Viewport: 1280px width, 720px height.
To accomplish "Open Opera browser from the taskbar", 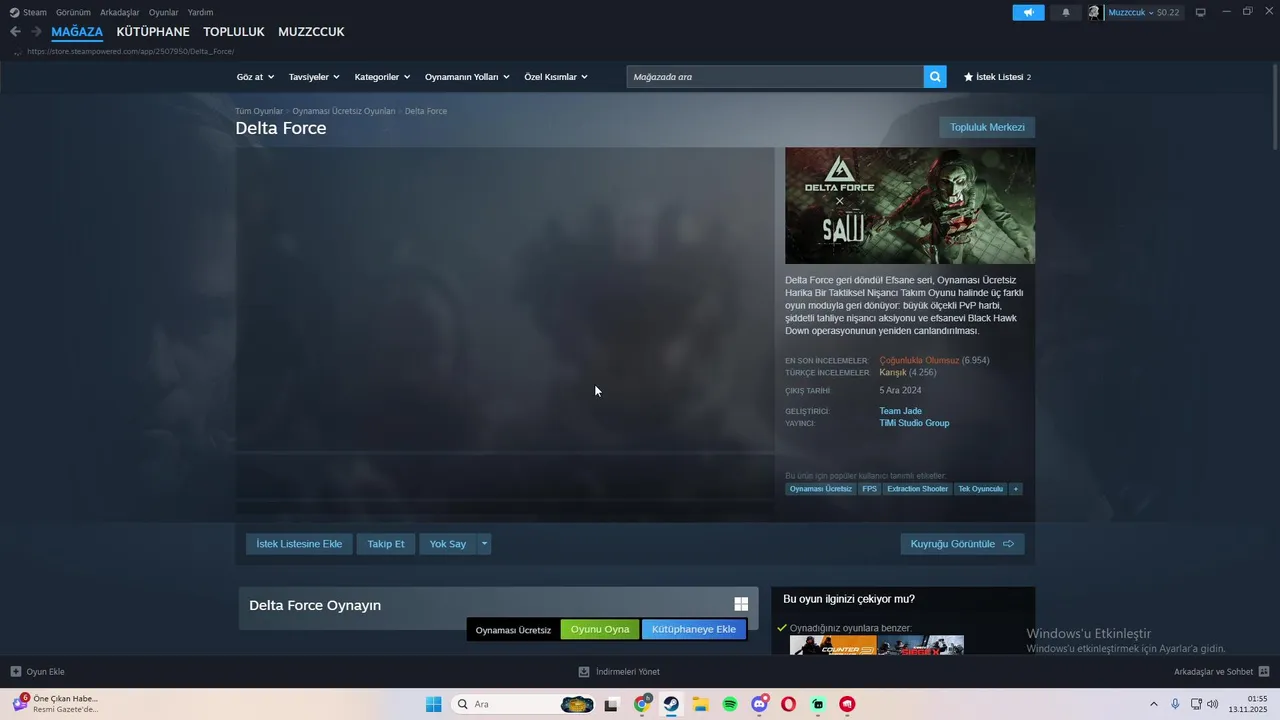I will [x=789, y=704].
